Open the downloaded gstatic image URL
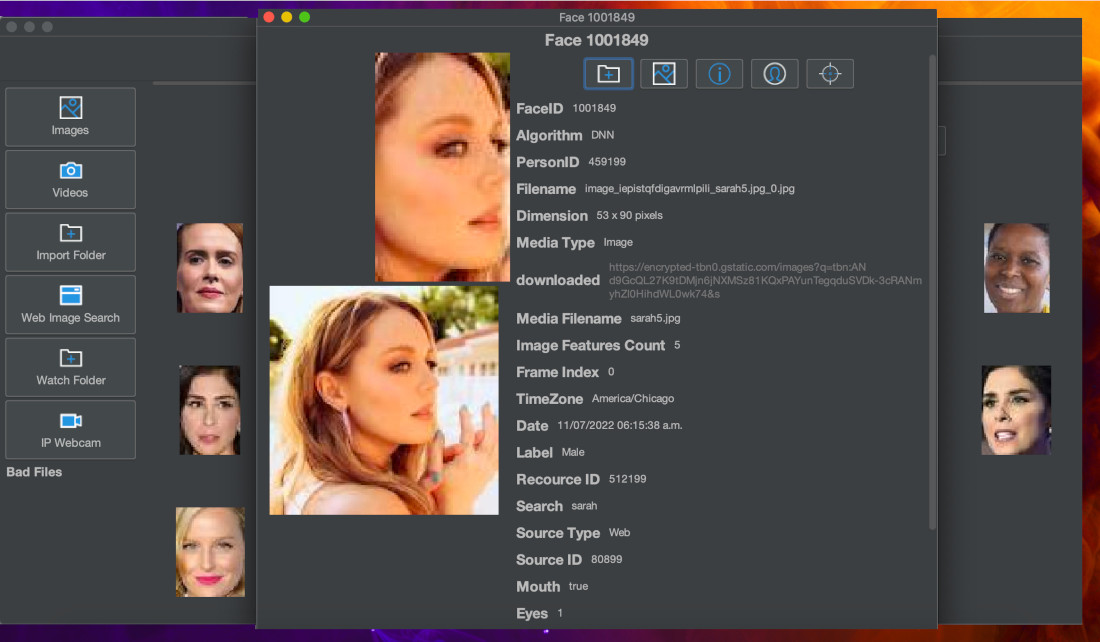The width and height of the screenshot is (1100, 642). tap(765, 281)
